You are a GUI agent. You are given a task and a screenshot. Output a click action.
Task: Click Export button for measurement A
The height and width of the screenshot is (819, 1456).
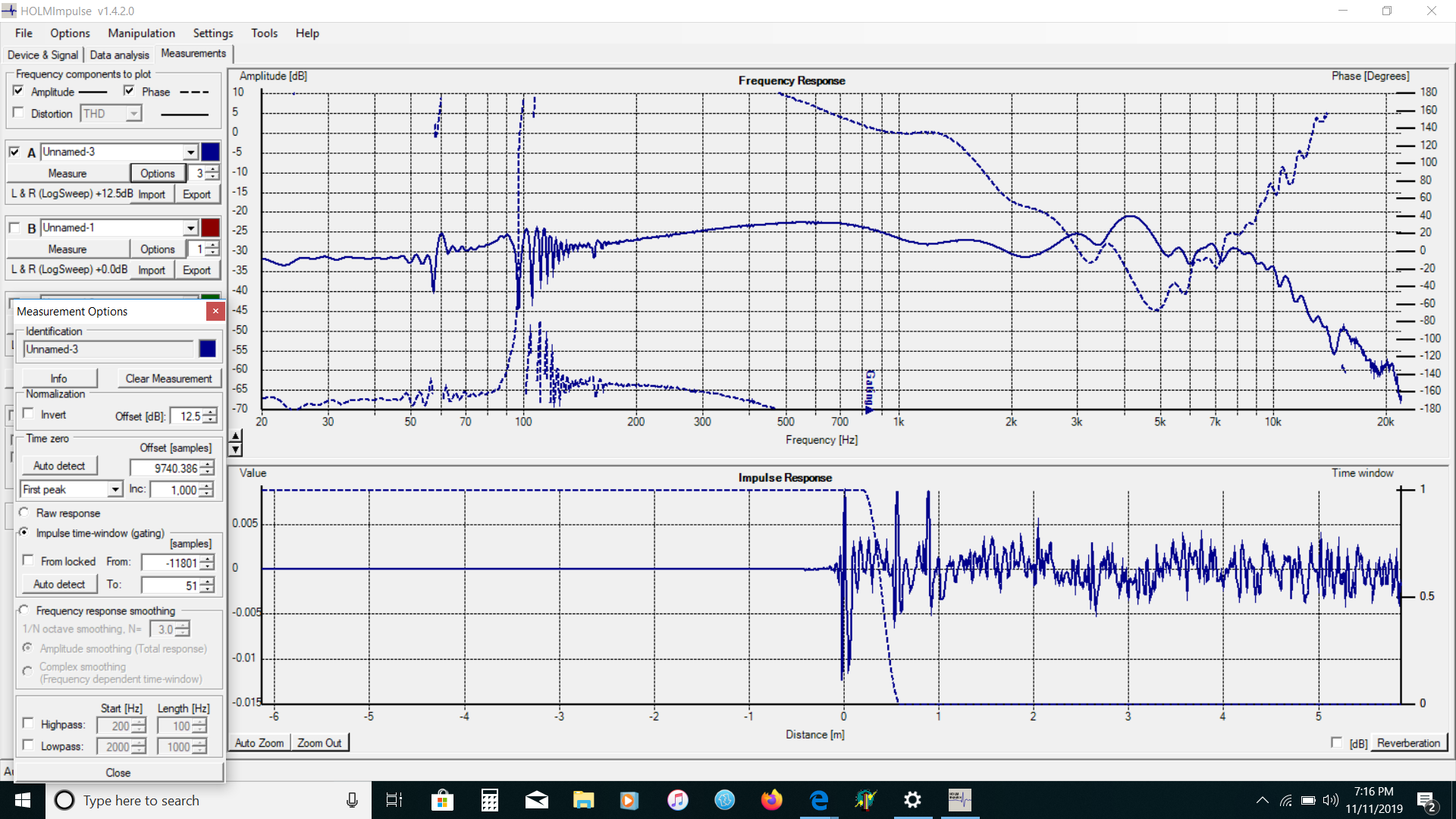(x=197, y=194)
